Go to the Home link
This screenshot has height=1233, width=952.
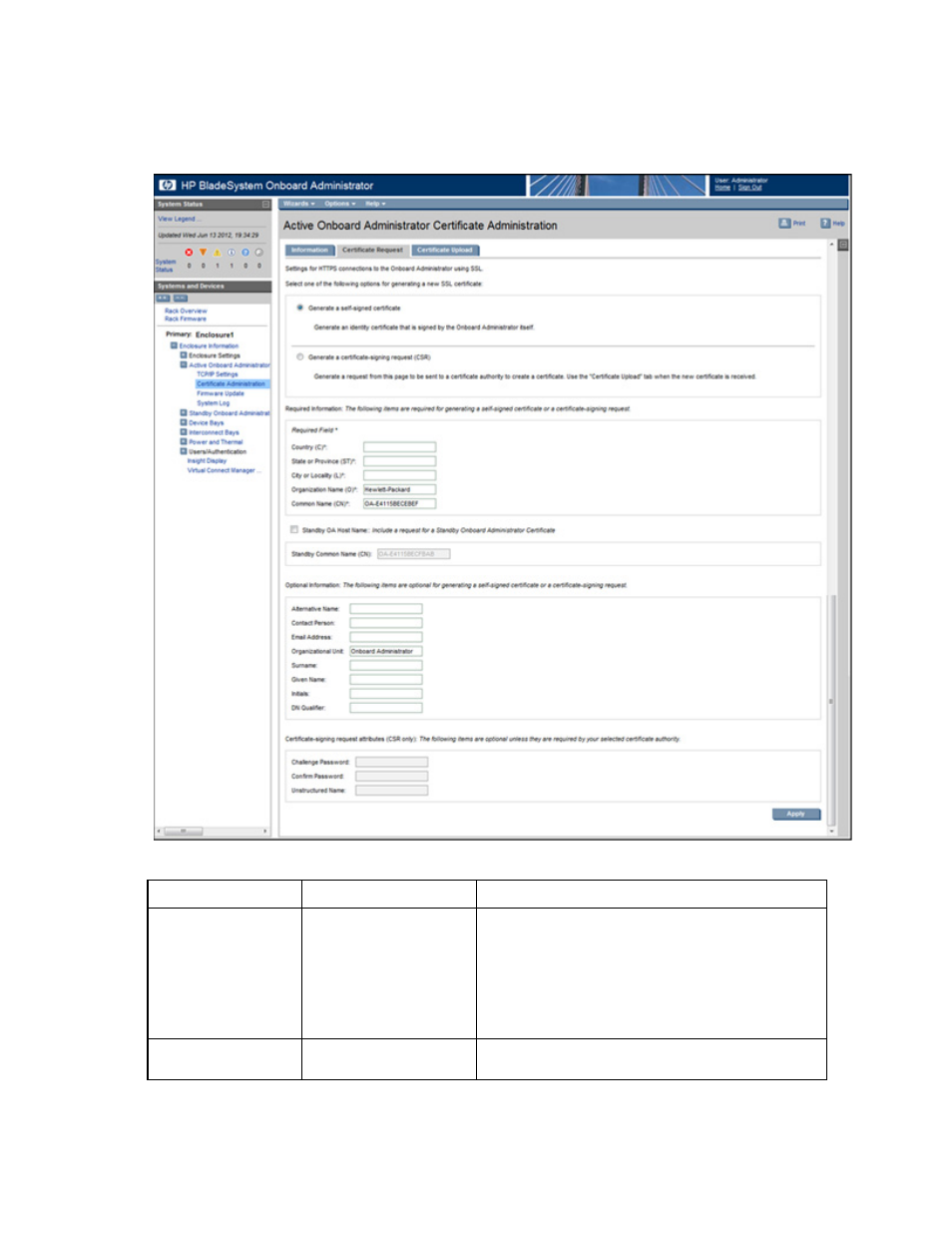(722, 188)
